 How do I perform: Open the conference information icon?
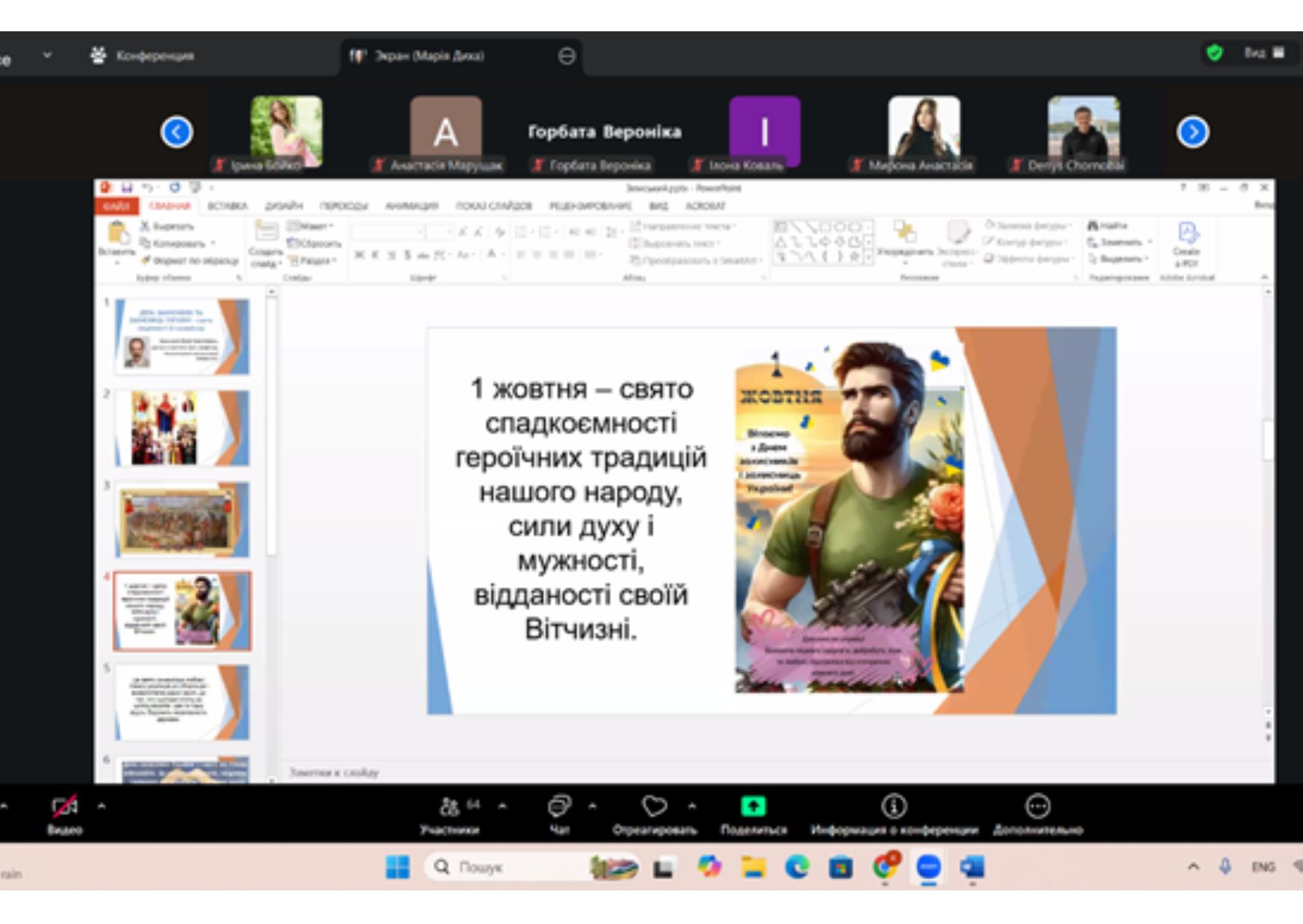coord(894,807)
